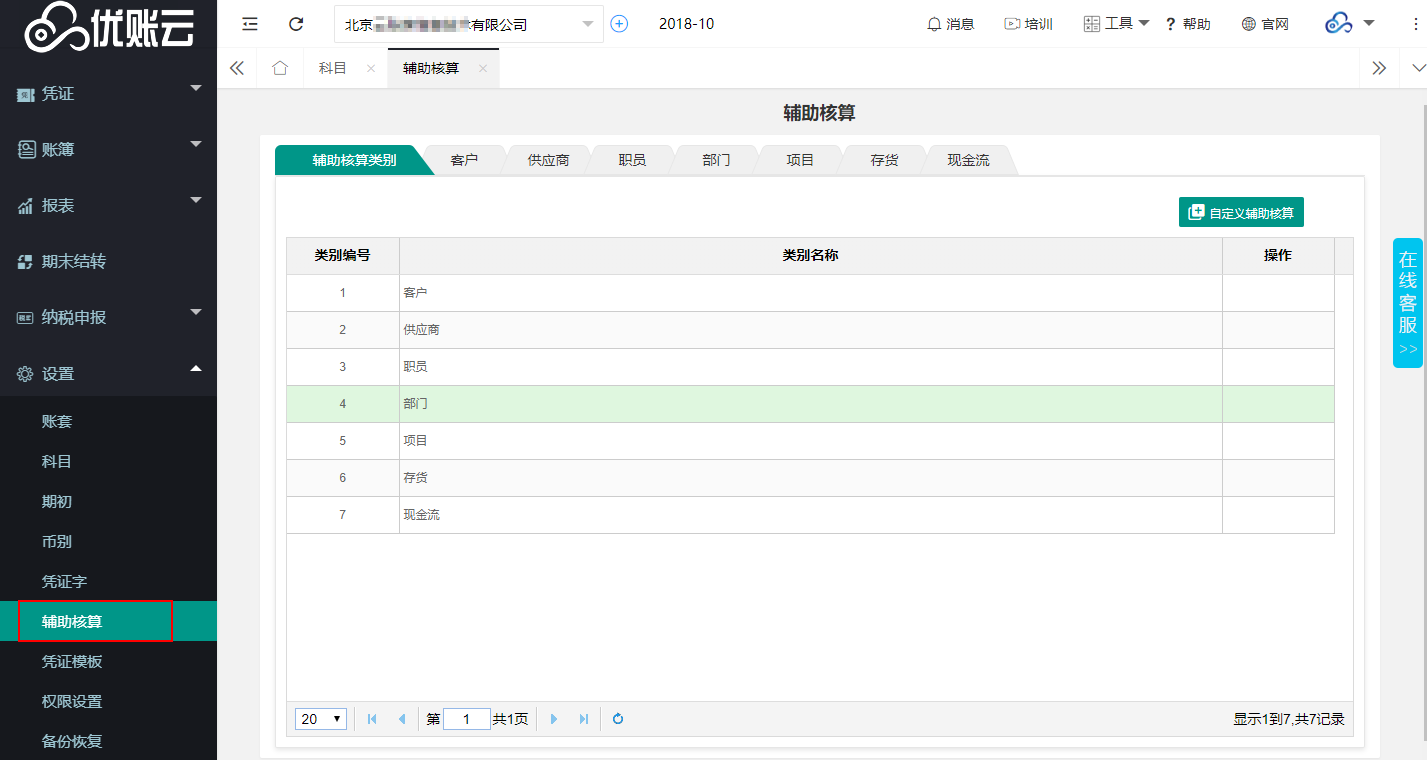The width and height of the screenshot is (1427, 760).
Task: Click the plus icon to add company
Action: (619, 24)
